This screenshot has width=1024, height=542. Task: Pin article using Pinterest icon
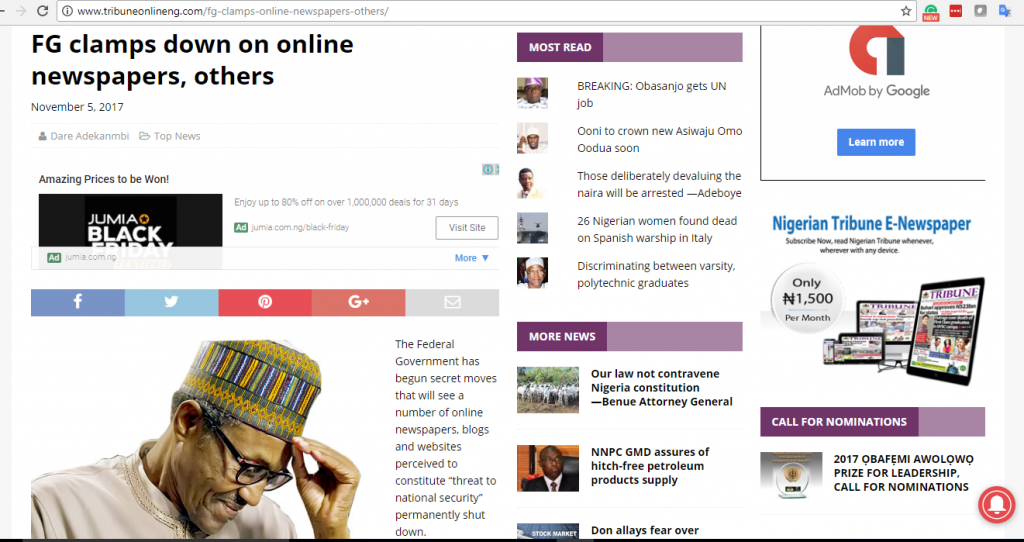[264, 302]
